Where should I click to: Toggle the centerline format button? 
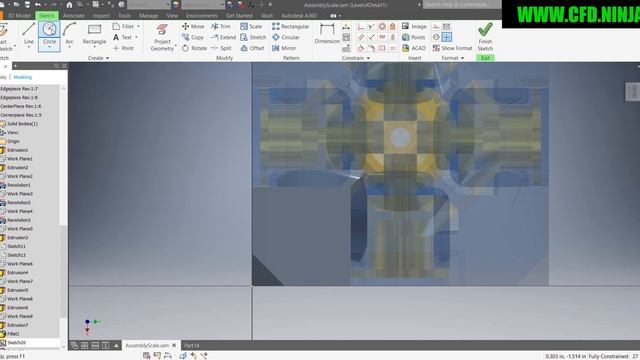[436, 37]
